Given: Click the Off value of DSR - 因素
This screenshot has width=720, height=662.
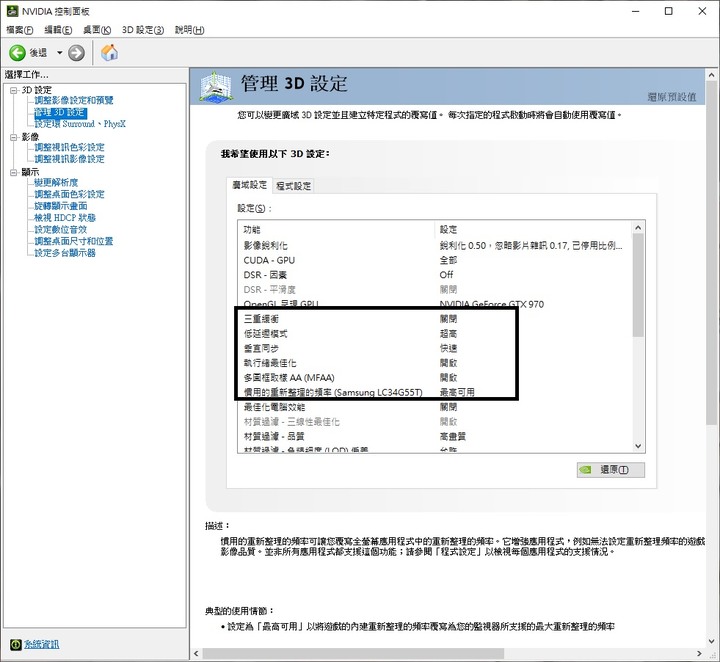Looking at the screenshot, I should point(446,275).
